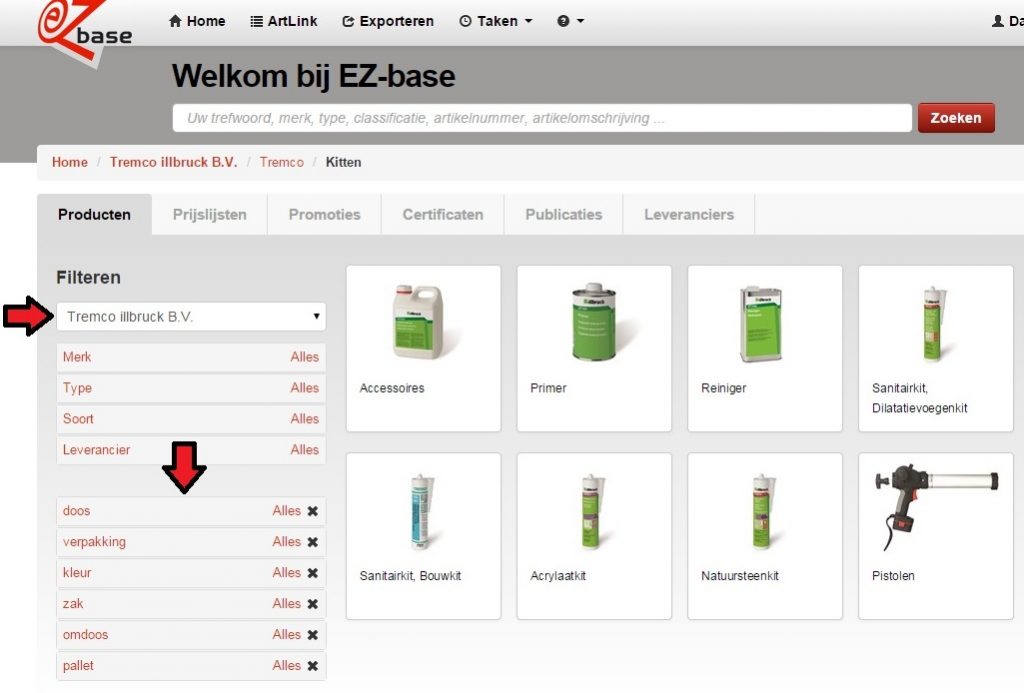Open the Certificaten tab
This screenshot has width=1024, height=693.
[x=442, y=214]
